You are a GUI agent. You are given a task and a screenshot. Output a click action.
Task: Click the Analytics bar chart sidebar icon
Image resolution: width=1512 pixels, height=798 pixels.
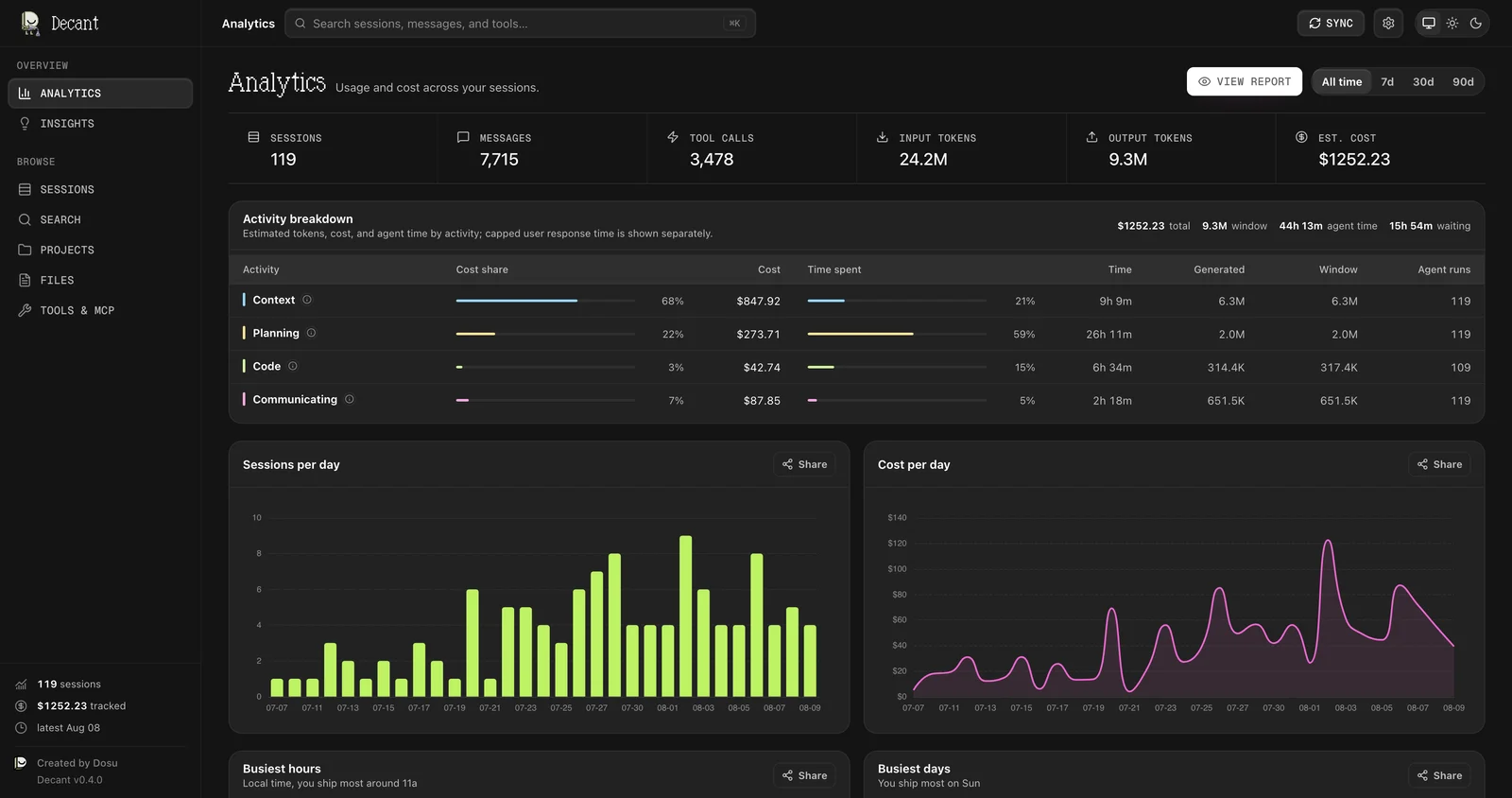(25, 94)
